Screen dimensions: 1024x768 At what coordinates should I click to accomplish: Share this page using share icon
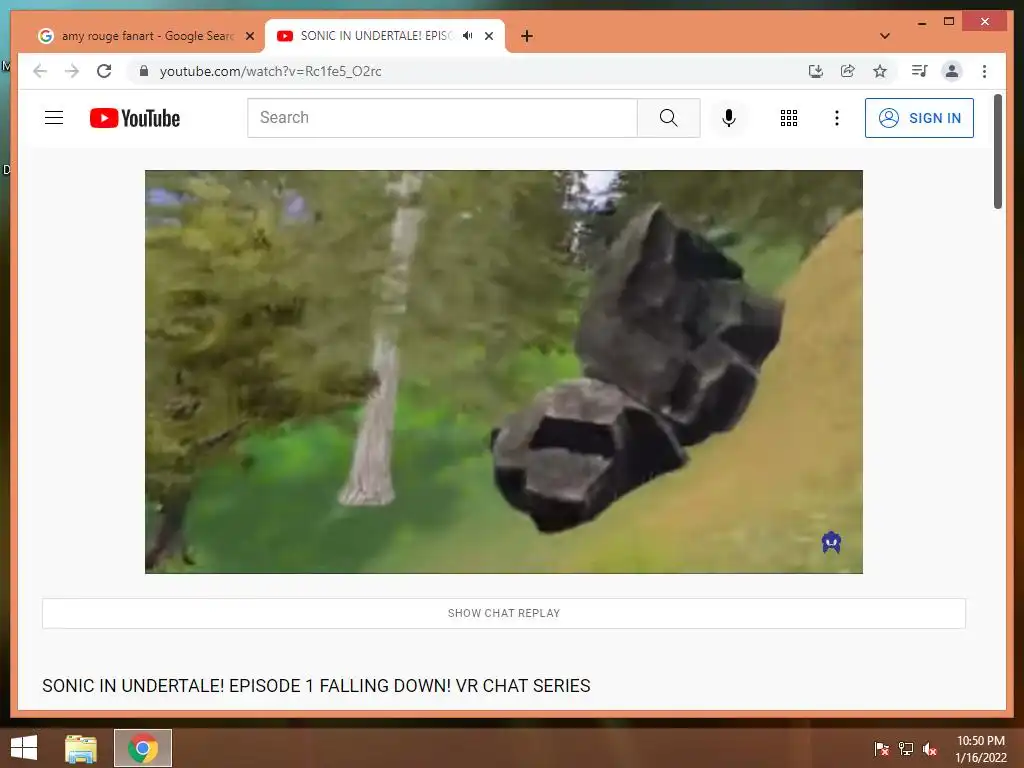pyautogui.click(x=848, y=71)
